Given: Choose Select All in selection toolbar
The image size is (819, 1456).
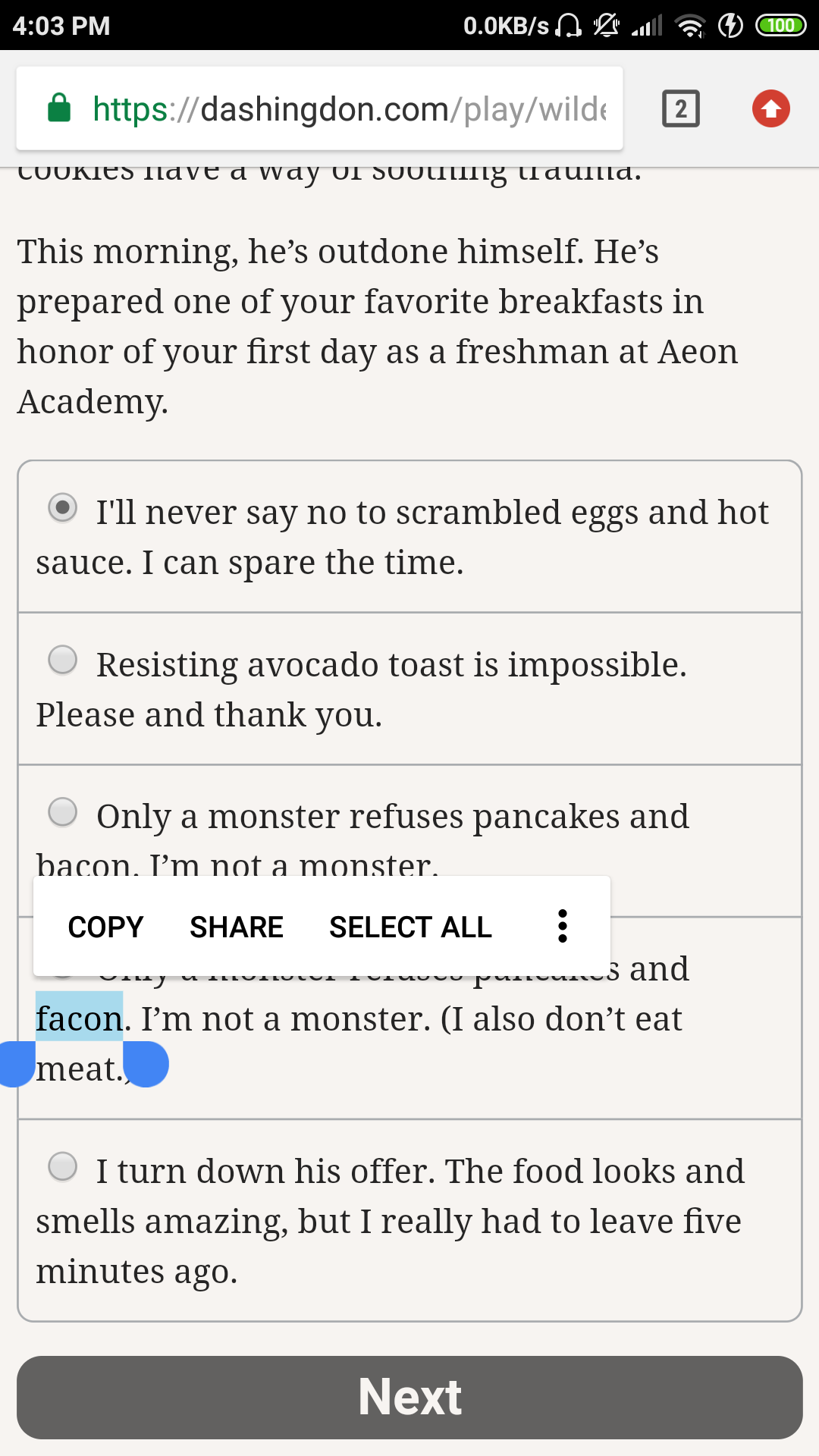Looking at the screenshot, I should (x=410, y=927).
